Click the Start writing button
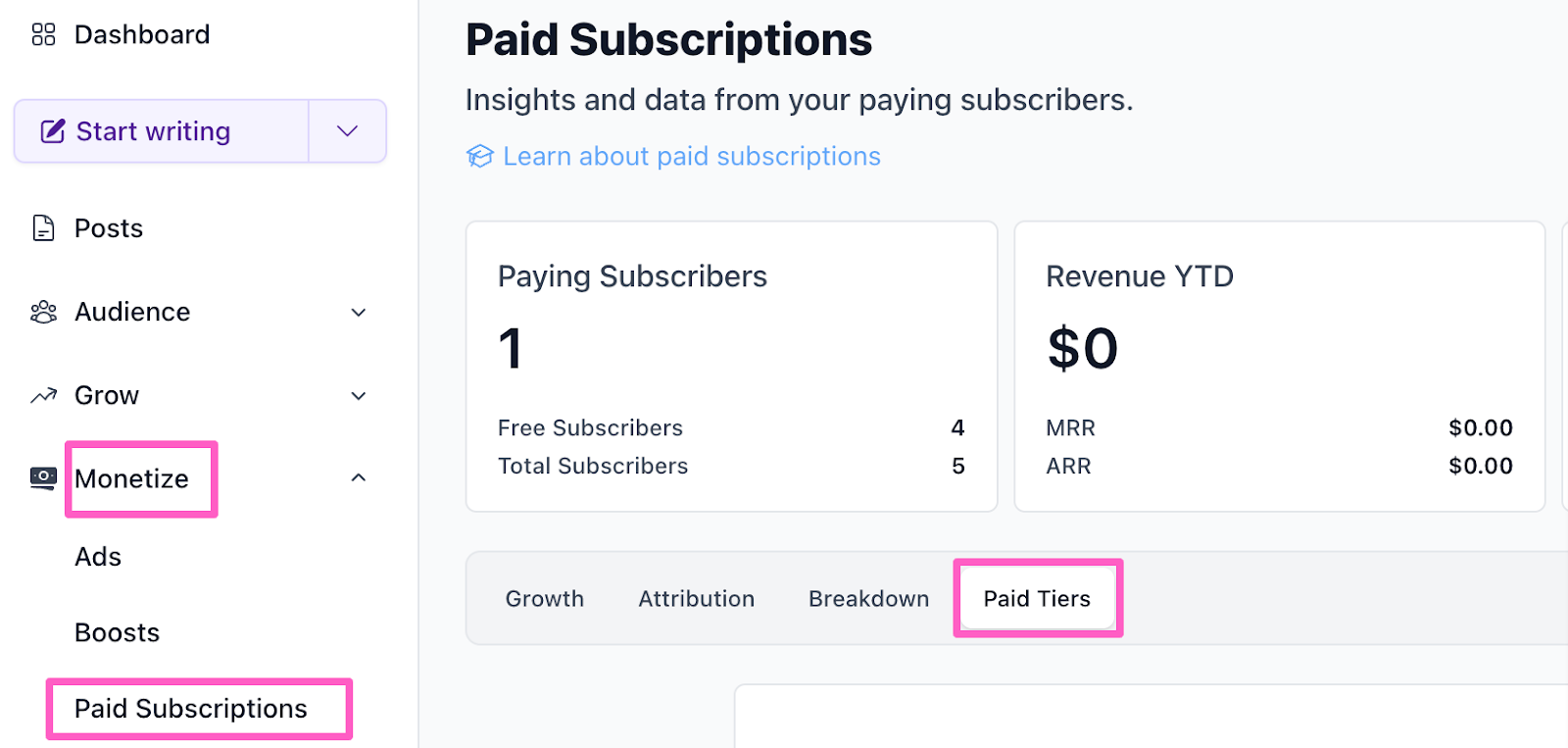The width and height of the screenshot is (1568, 748). coord(153,131)
